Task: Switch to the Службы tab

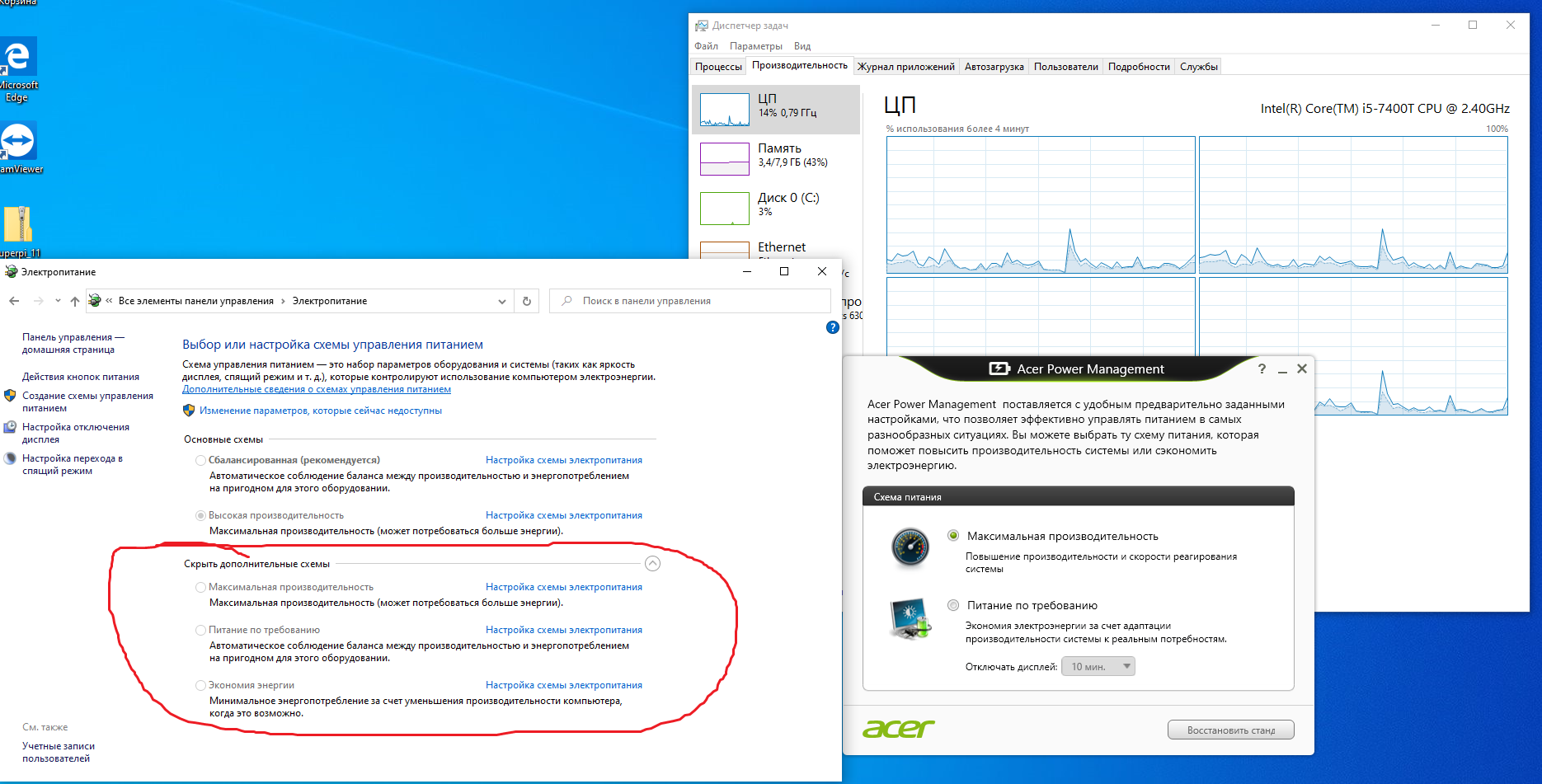Action: [x=1199, y=67]
